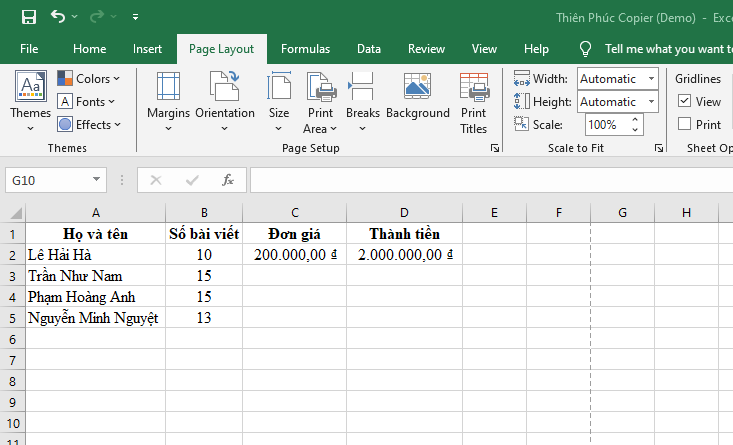Click the Cancel X in the formula bar

click(x=156, y=180)
